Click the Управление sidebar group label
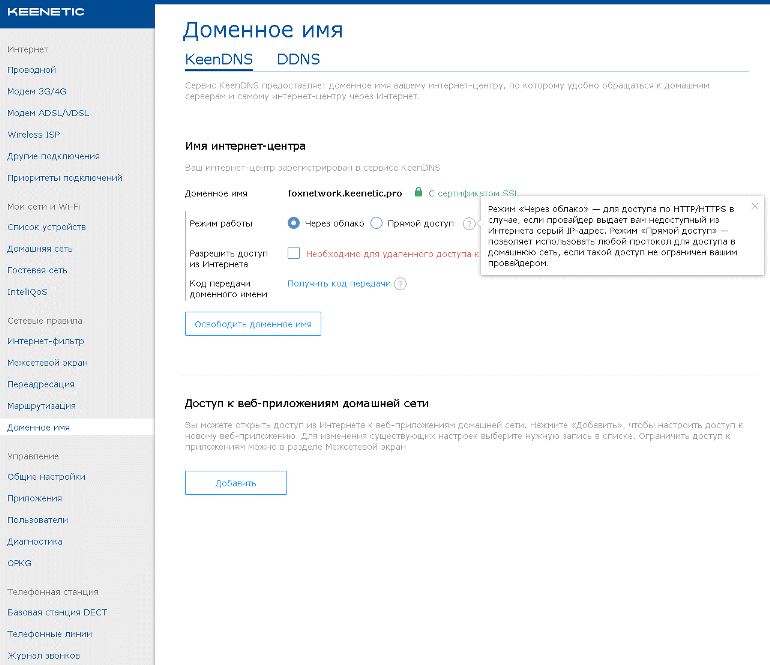The height and width of the screenshot is (665, 770). pos(33,457)
